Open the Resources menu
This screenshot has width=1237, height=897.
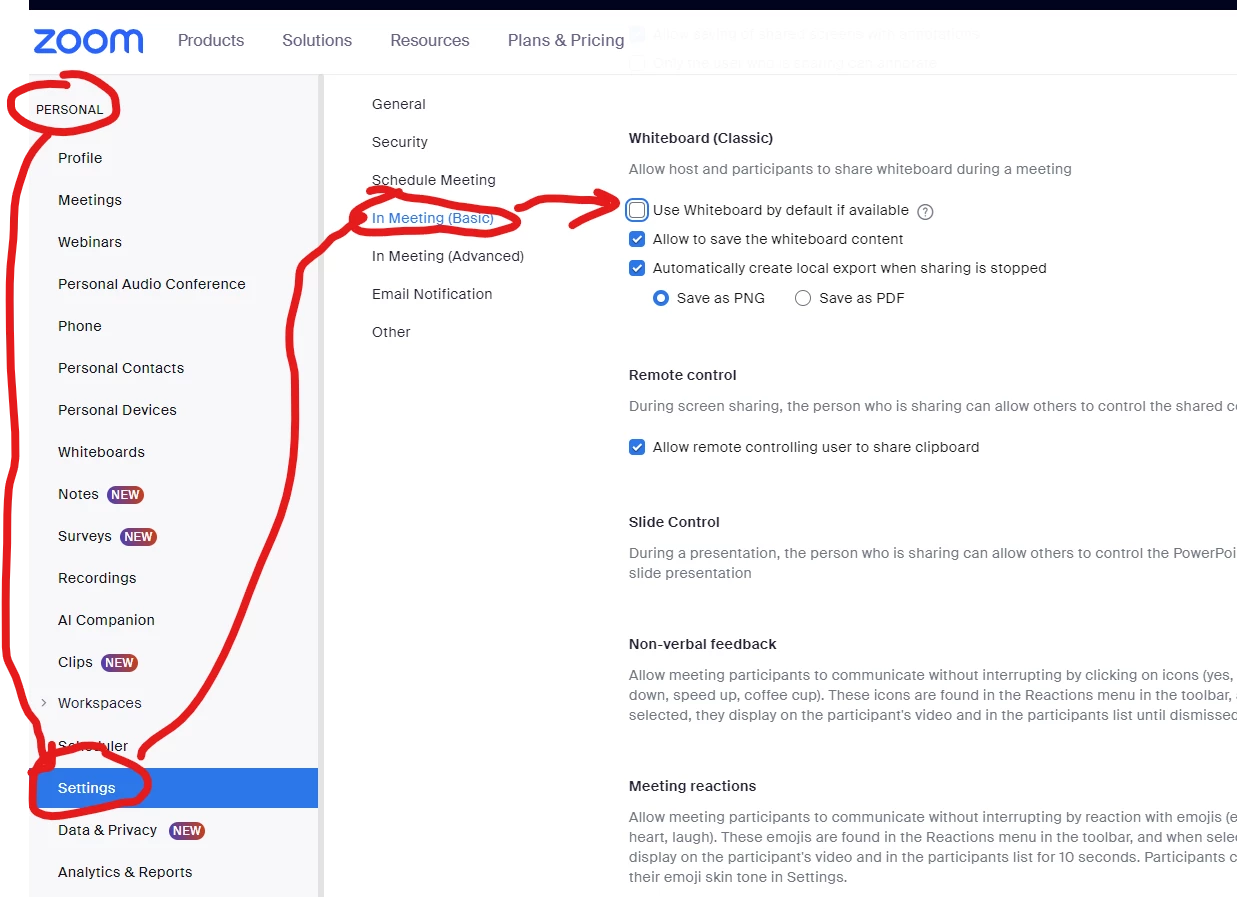coord(430,40)
